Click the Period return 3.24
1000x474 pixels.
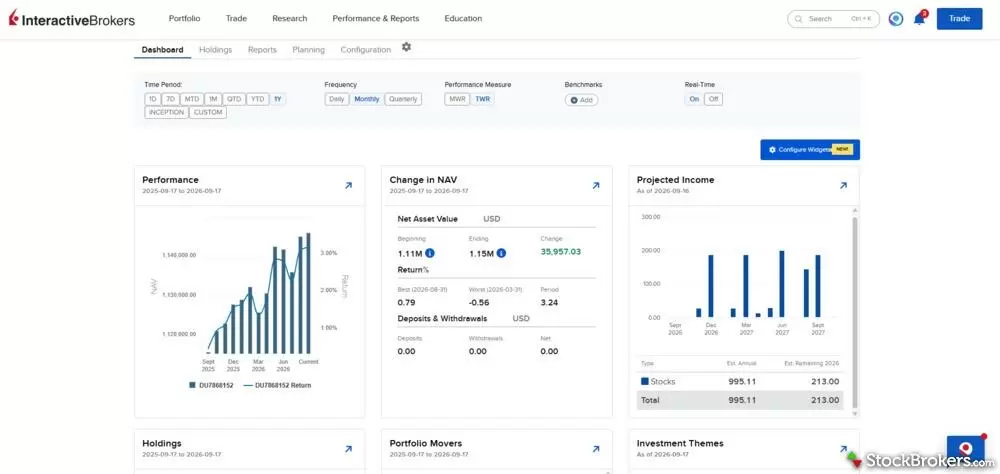548,302
